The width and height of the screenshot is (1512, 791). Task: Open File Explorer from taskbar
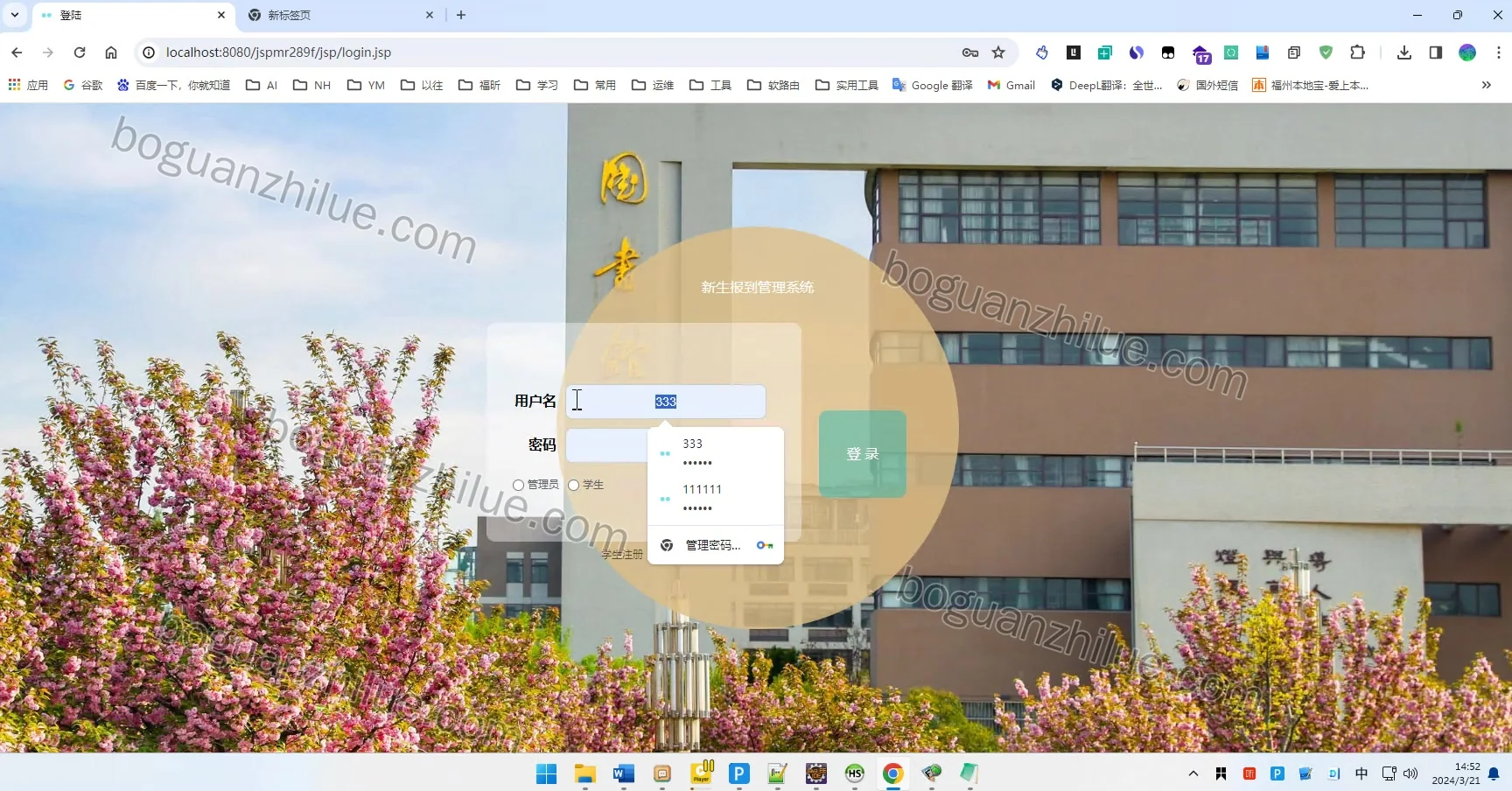click(585, 773)
